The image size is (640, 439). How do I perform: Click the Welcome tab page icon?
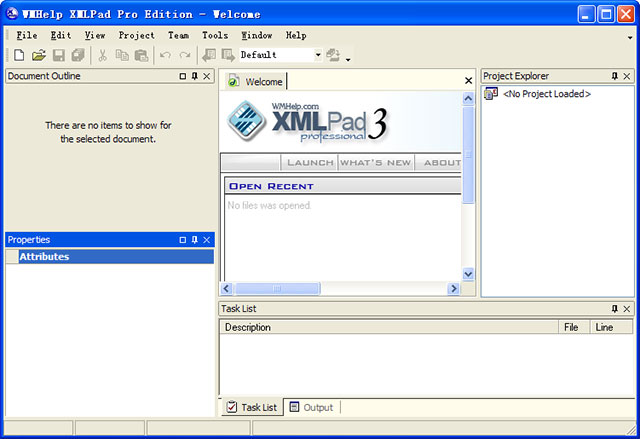click(233, 81)
